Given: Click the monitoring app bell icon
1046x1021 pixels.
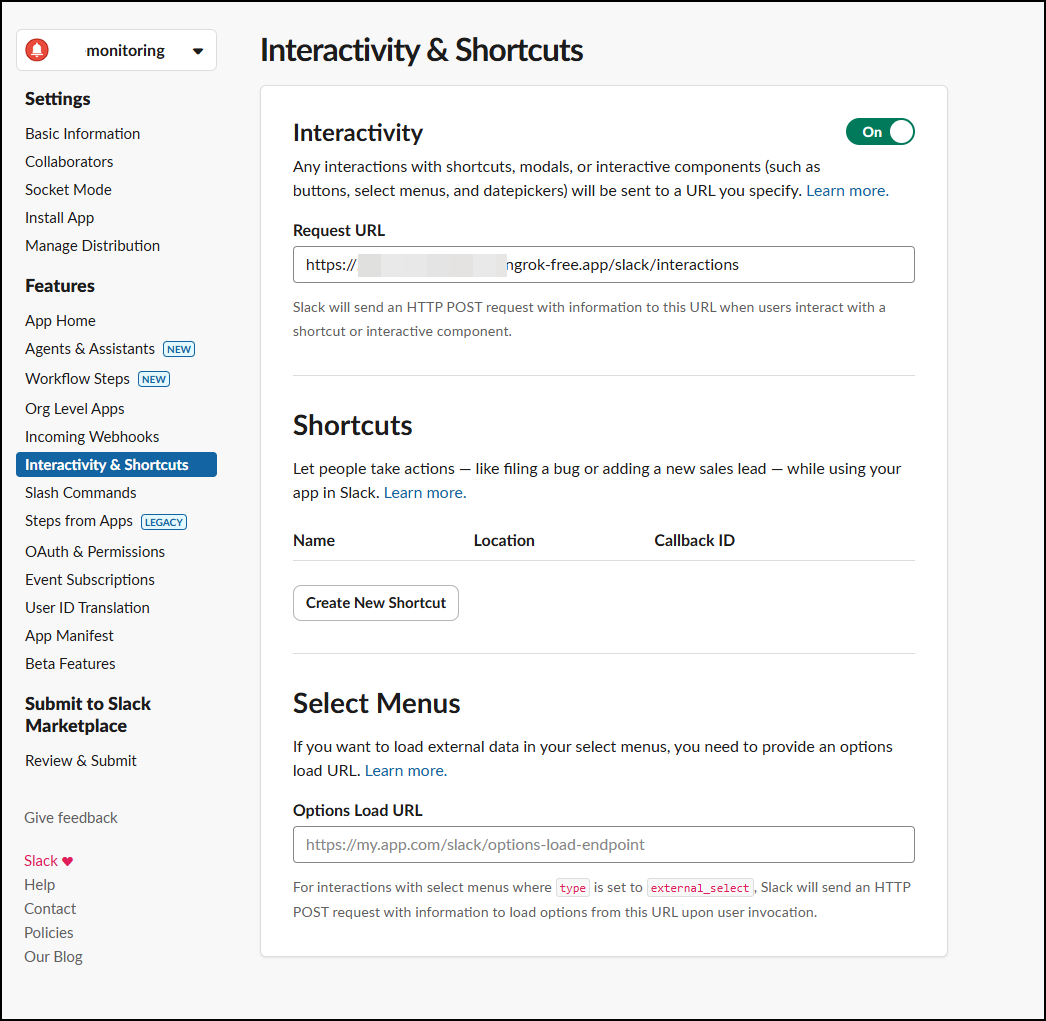Looking at the screenshot, I should click(x=37, y=50).
